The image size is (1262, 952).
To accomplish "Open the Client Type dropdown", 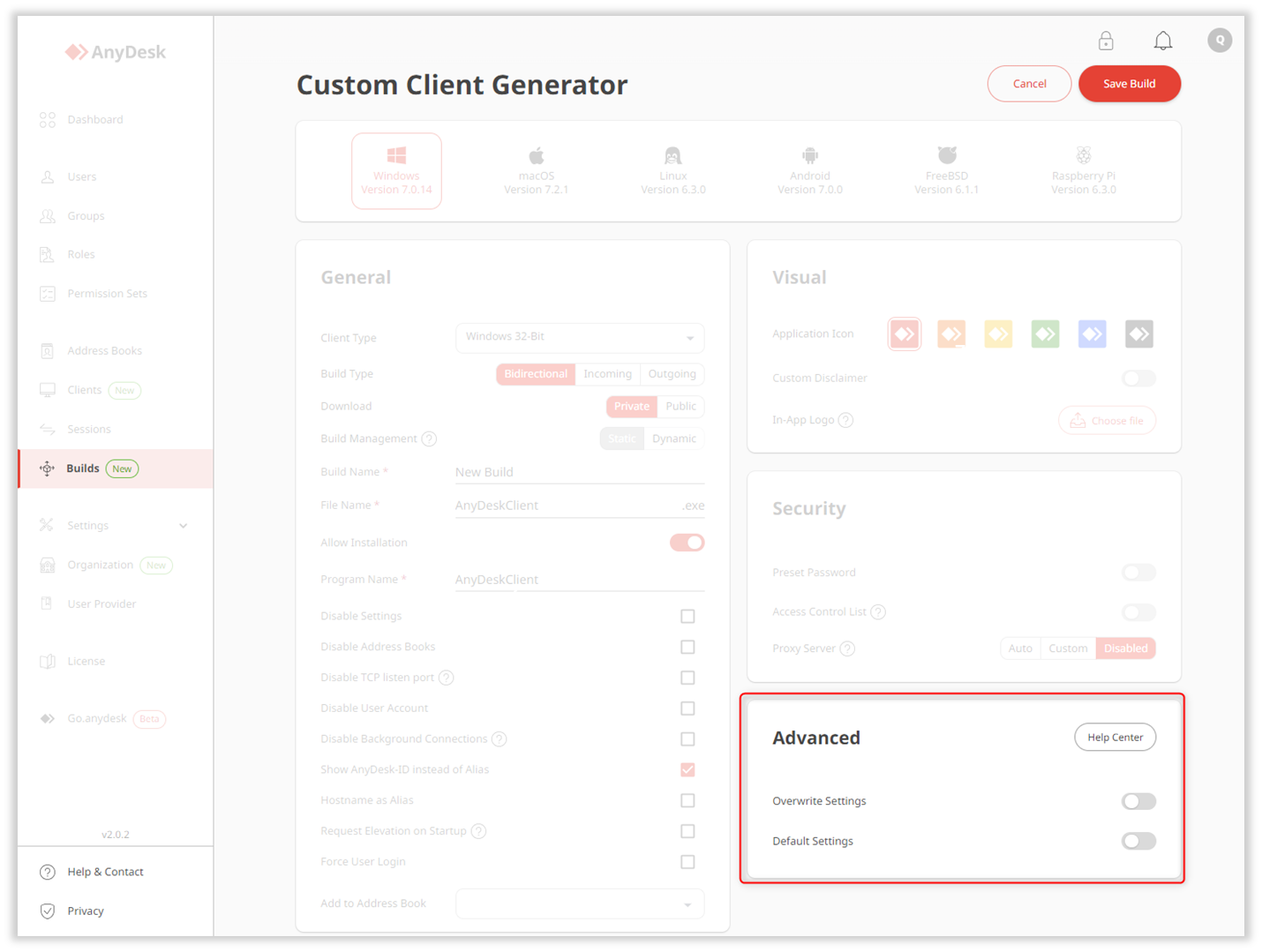I will pos(580,338).
